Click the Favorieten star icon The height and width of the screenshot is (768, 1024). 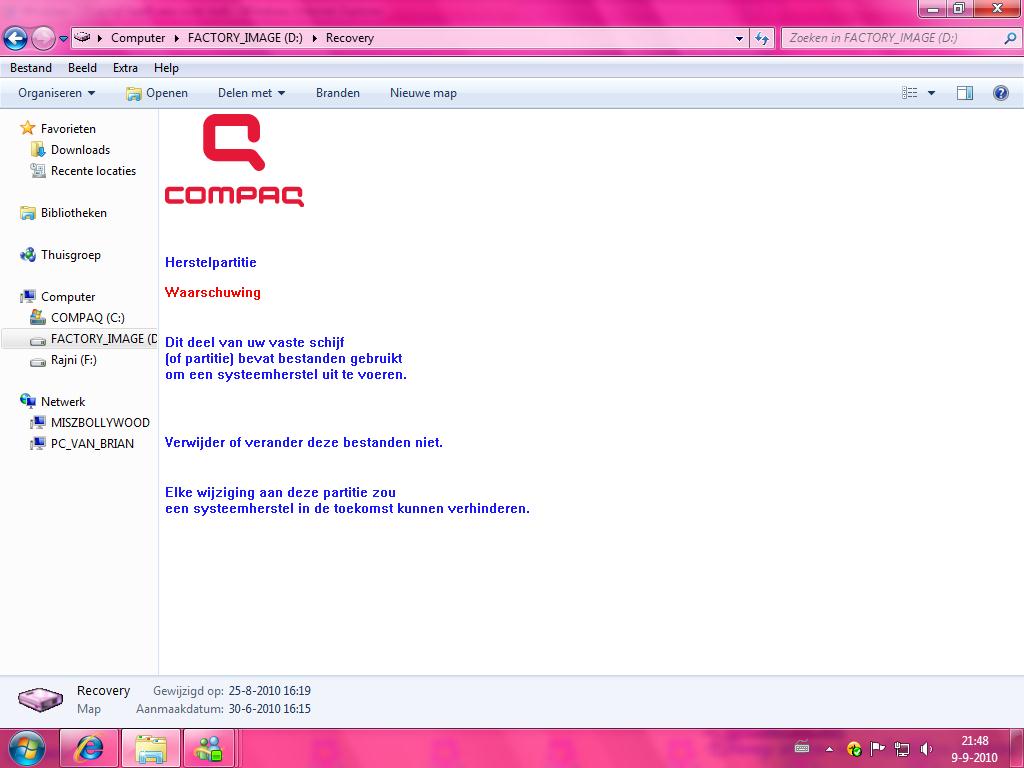(27, 128)
